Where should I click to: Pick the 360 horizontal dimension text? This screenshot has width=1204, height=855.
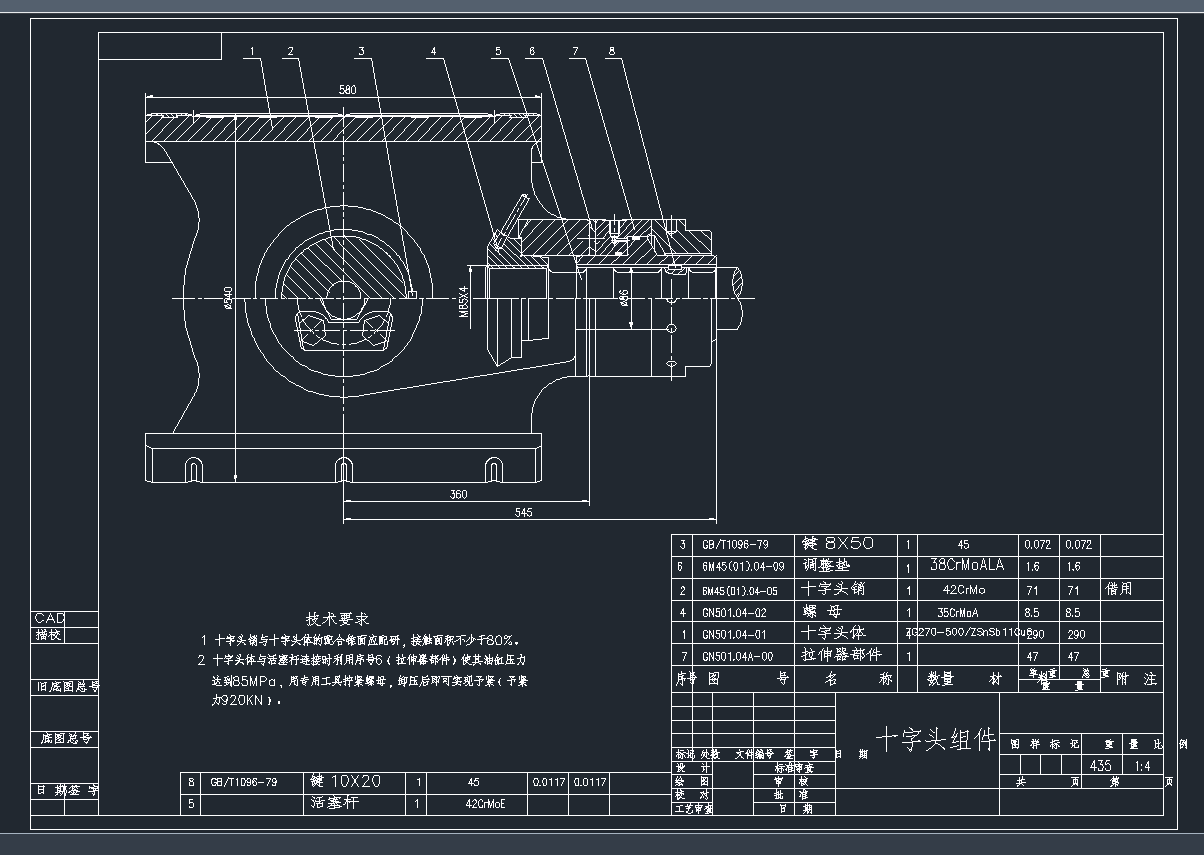[x=458, y=494]
